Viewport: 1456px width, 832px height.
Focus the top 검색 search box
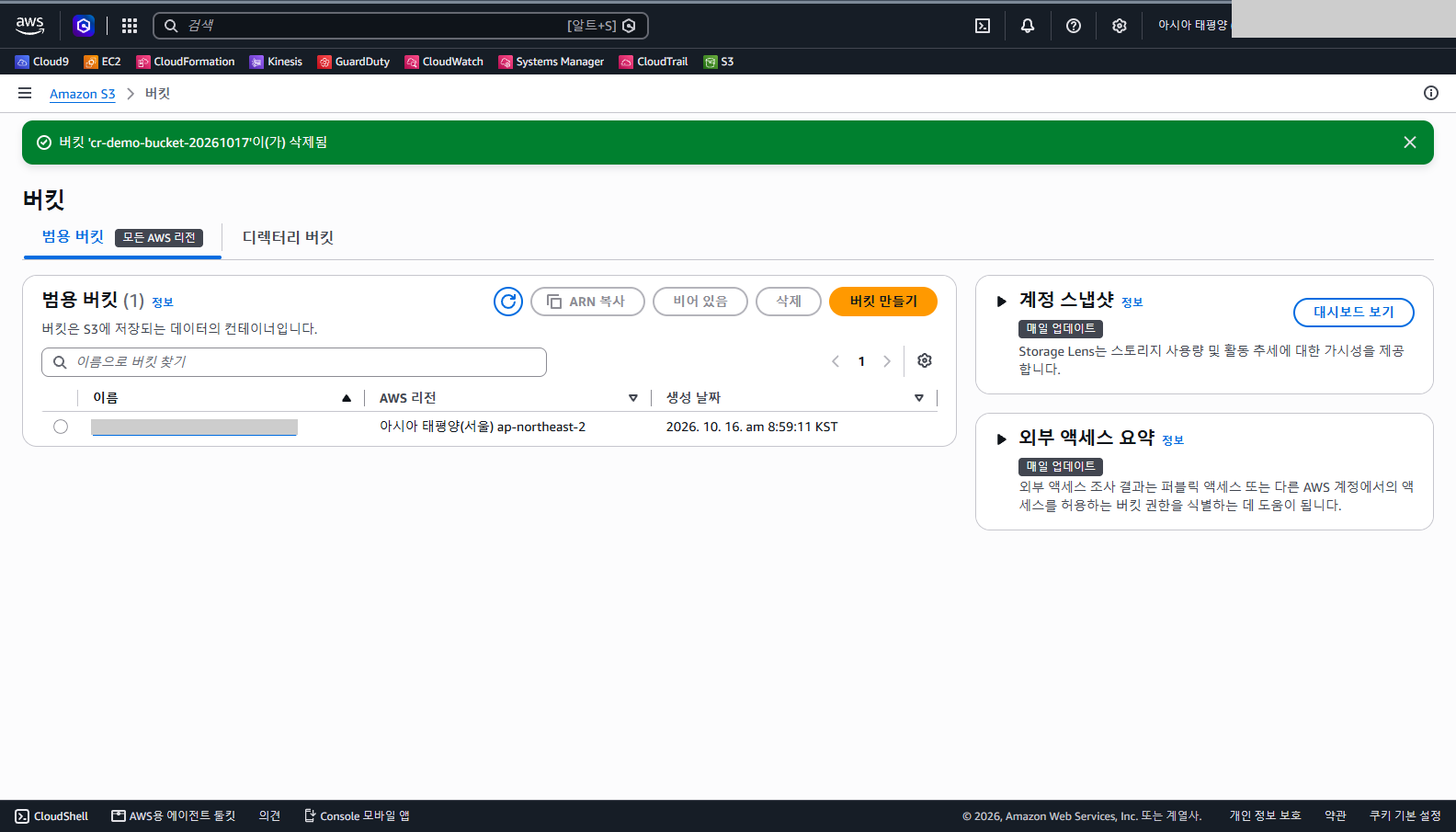click(x=401, y=26)
